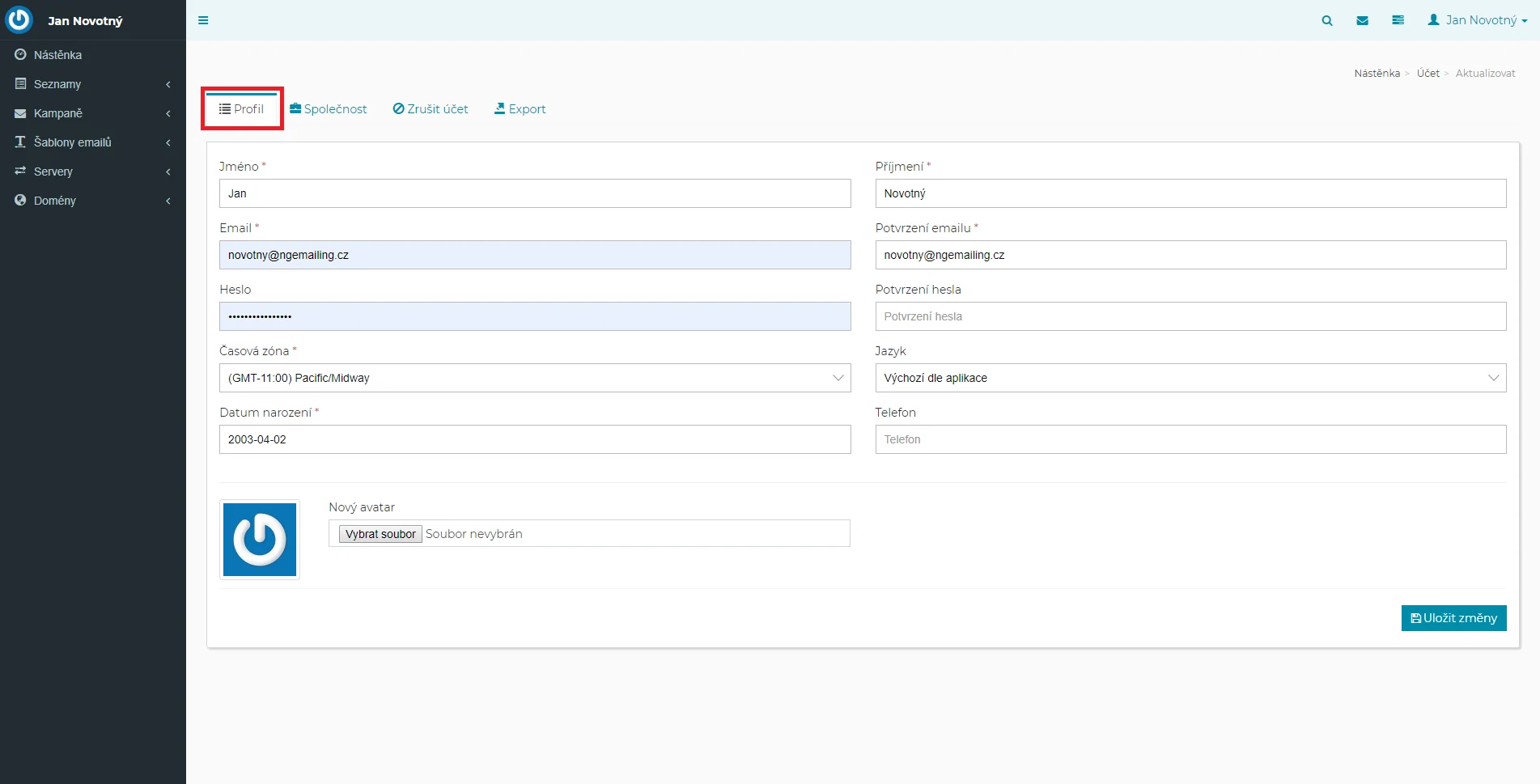The width and height of the screenshot is (1540, 784).
Task: Click the hamburger menu toggle icon
Action: (x=203, y=20)
